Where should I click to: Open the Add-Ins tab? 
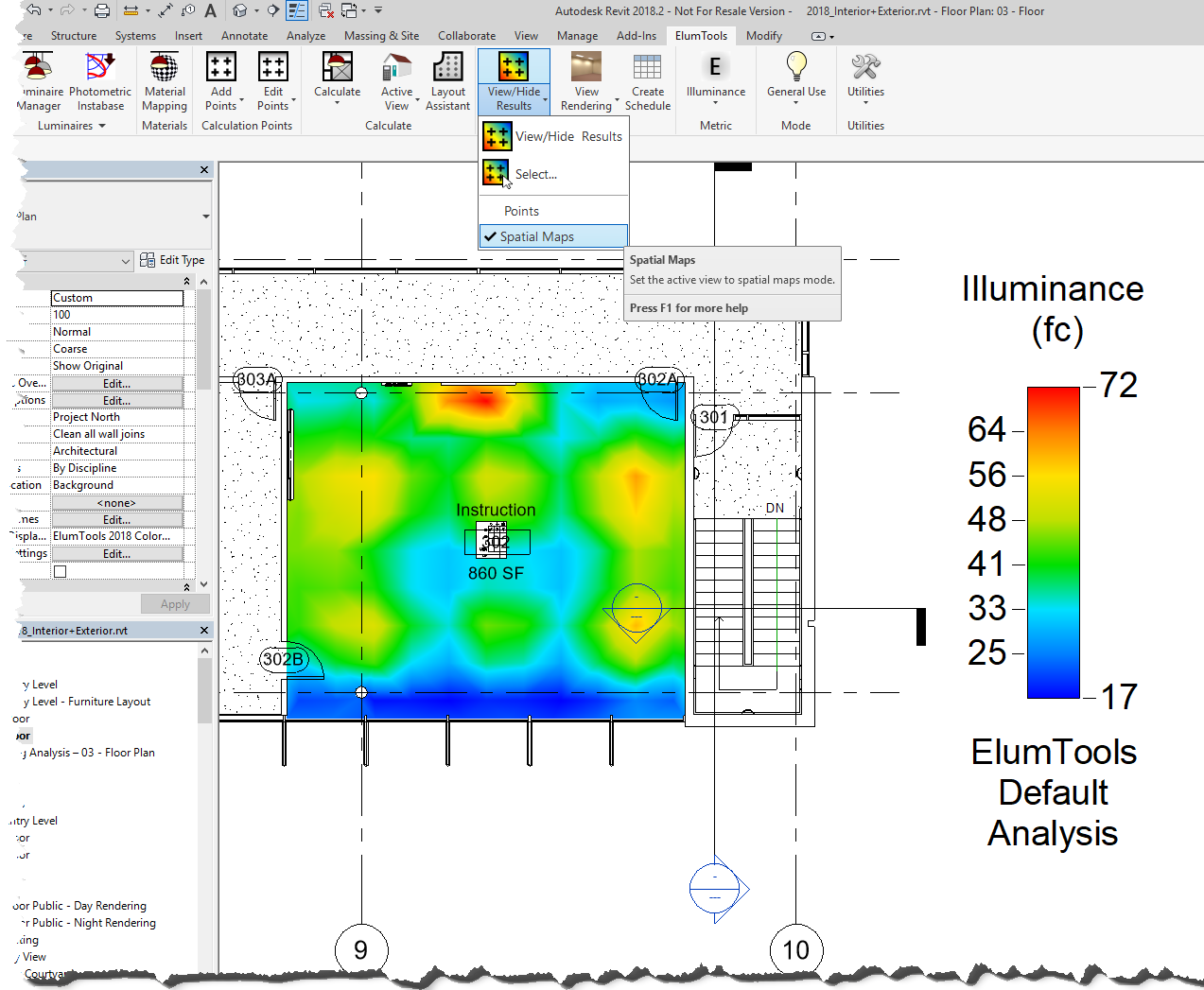636,36
